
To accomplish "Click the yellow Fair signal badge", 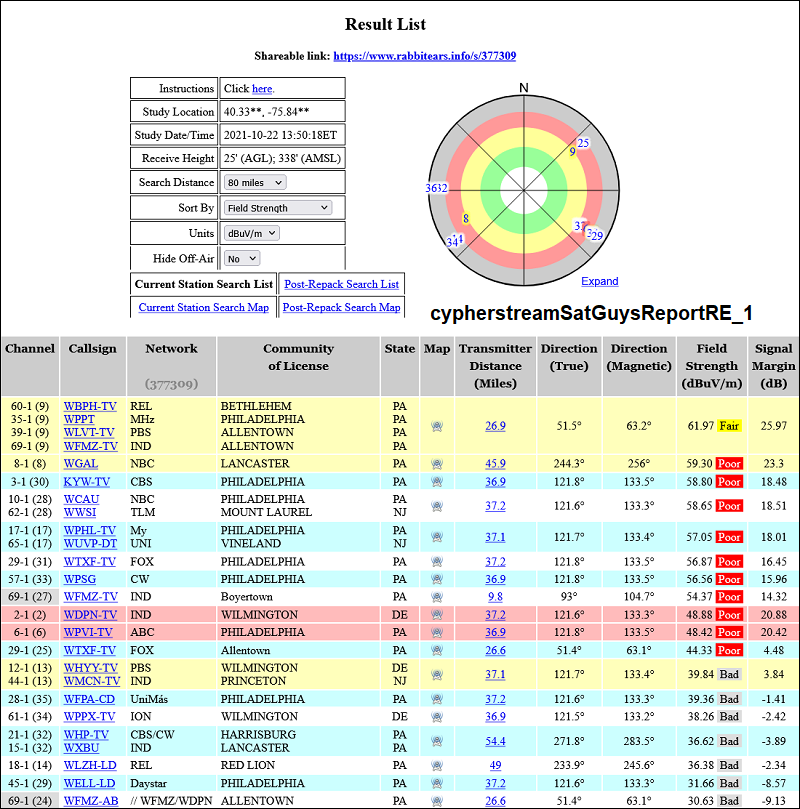I will coord(729,426).
